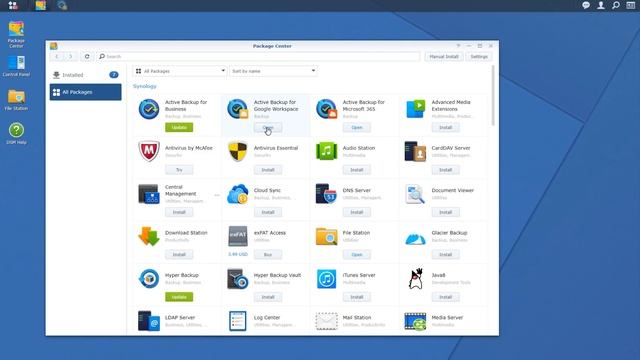Update Active Backup for Business
The width and height of the screenshot is (640, 360).
pos(179,127)
